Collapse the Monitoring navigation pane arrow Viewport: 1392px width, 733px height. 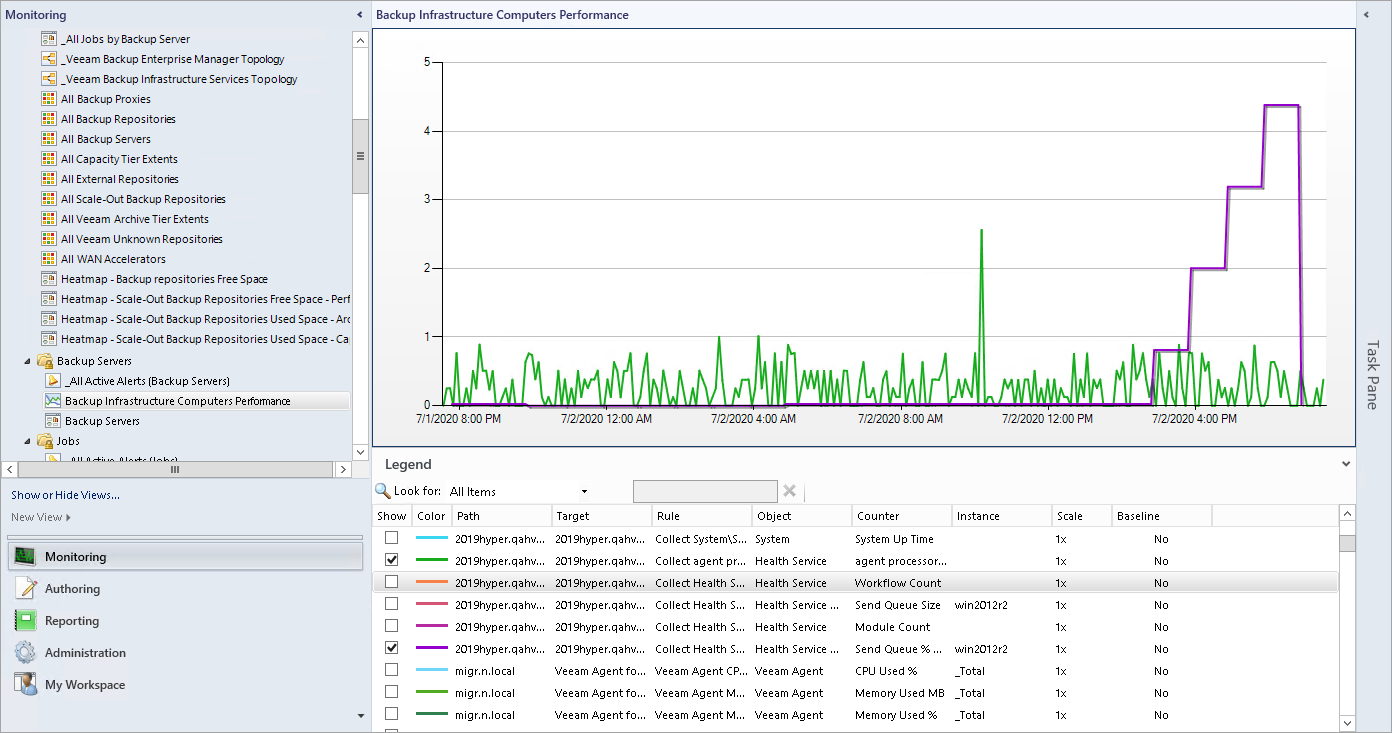(x=360, y=15)
